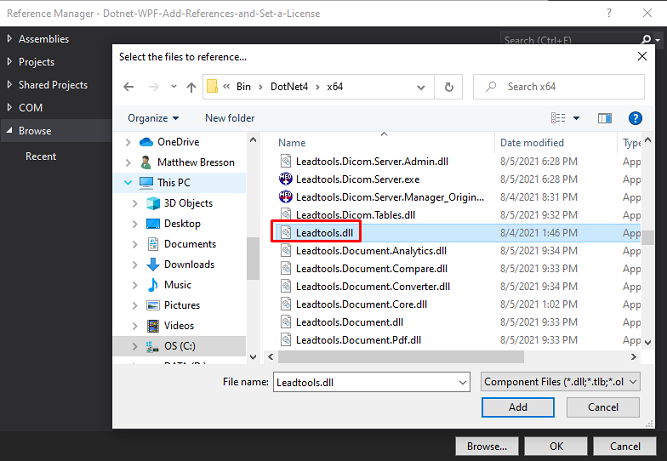Select Leadtools.Document.Core.dll file

pyautogui.click(x=362, y=304)
